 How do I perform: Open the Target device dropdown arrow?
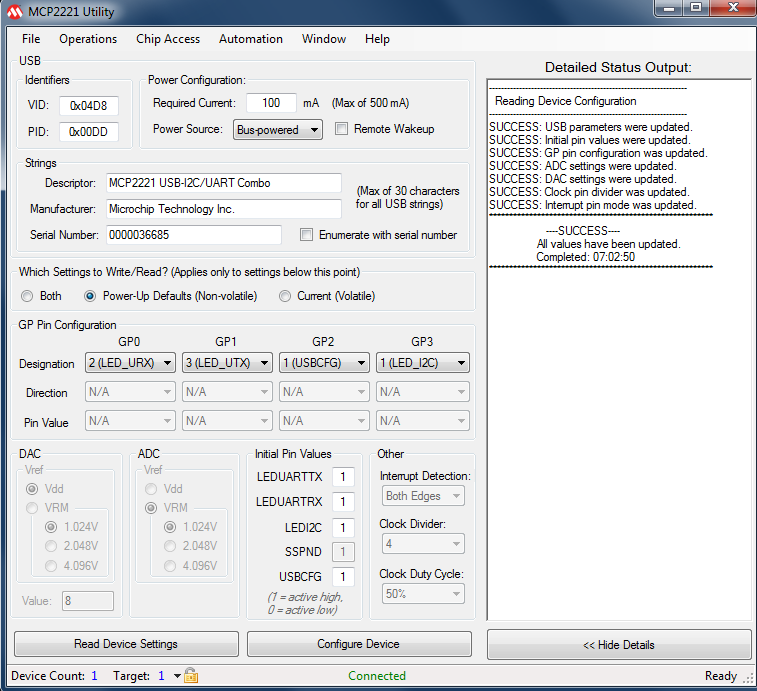coord(177,676)
